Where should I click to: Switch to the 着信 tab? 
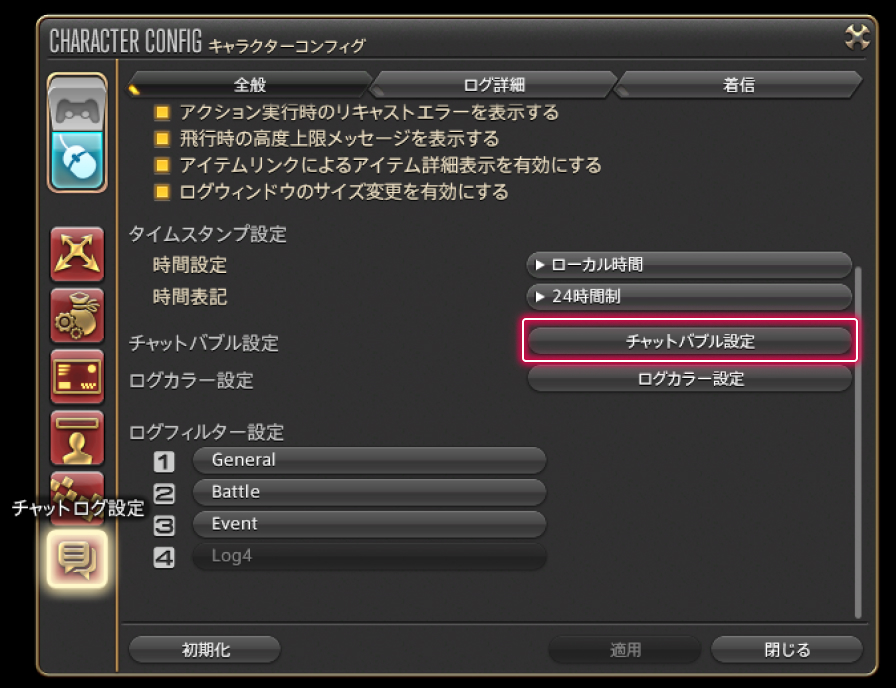point(738,85)
